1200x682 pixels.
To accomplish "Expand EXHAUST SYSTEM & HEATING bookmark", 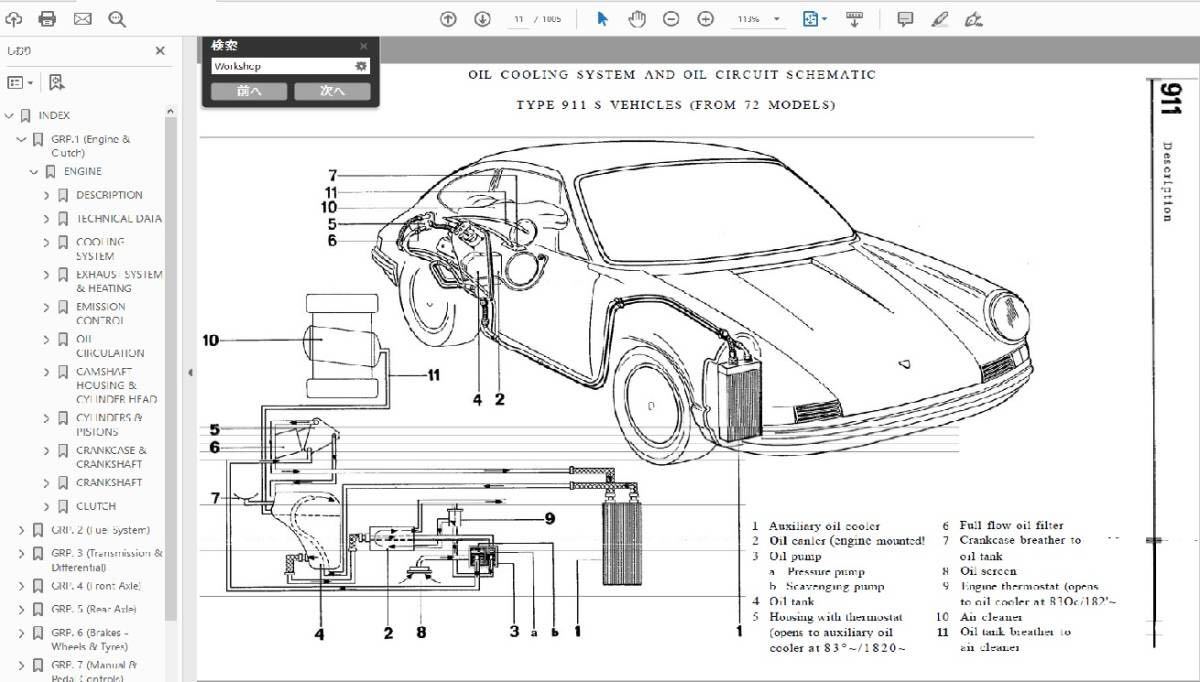I will (46, 274).
